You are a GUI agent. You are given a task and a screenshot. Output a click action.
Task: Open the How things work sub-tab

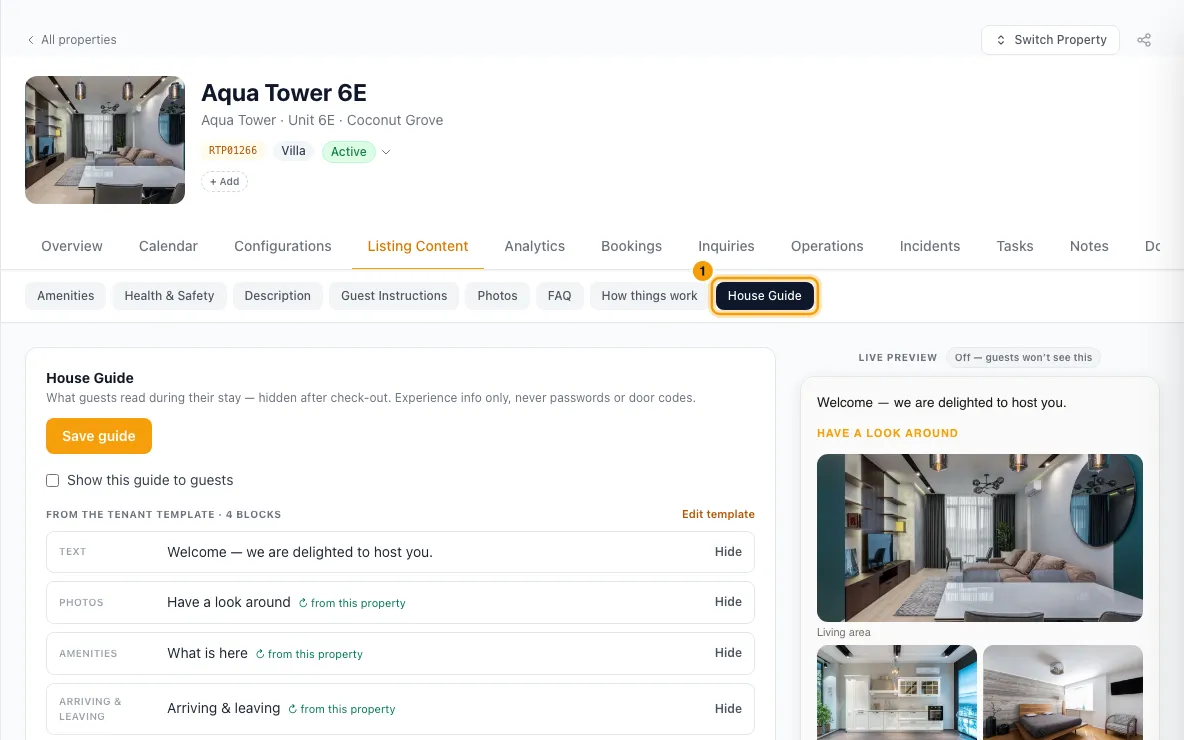[649, 296]
